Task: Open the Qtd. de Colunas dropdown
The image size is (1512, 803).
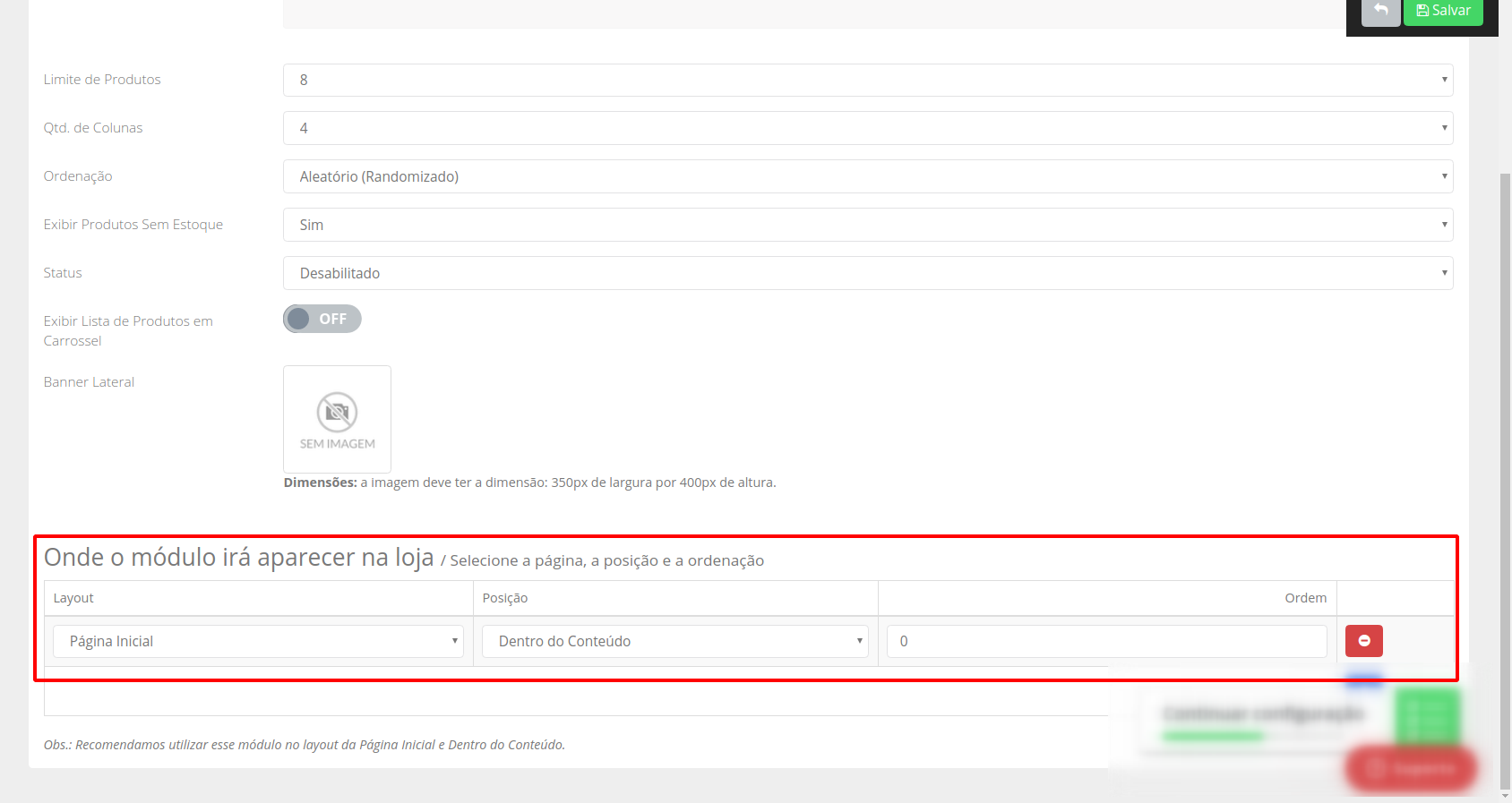Action: [x=867, y=128]
